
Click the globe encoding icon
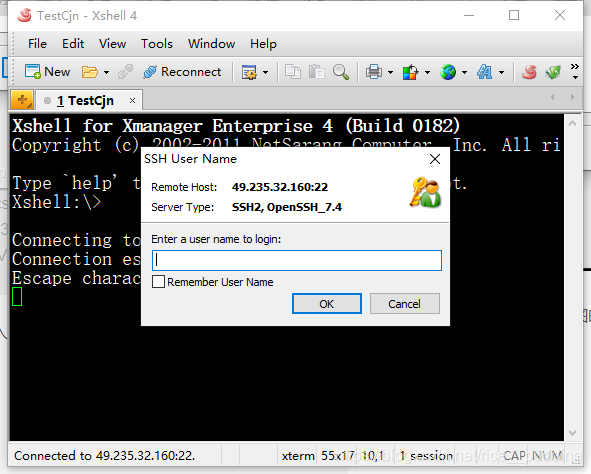tap(448, 72)
